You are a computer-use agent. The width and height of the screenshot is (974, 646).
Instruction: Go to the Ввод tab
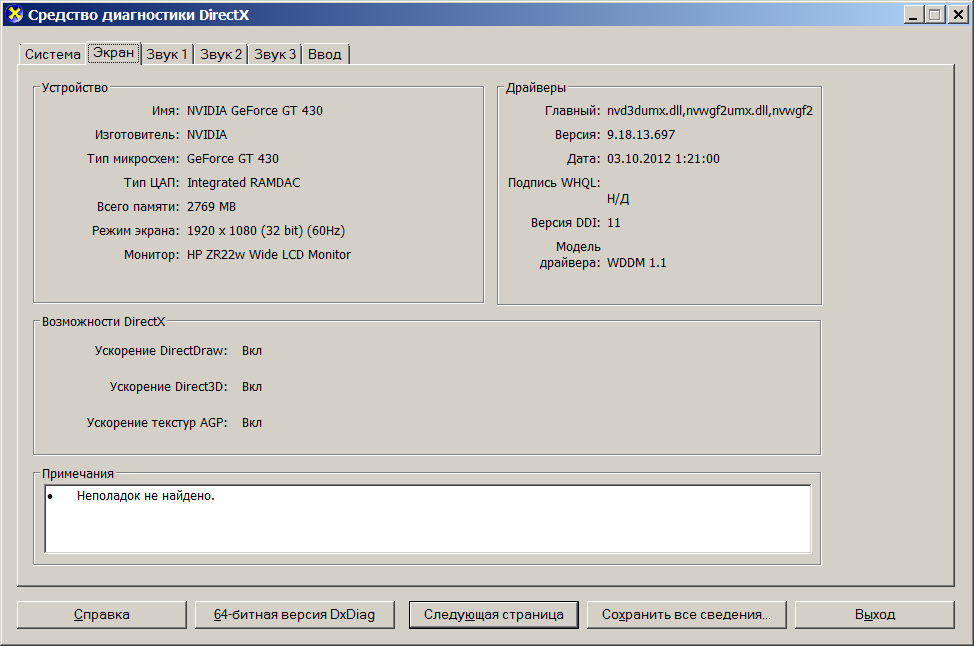325,55
